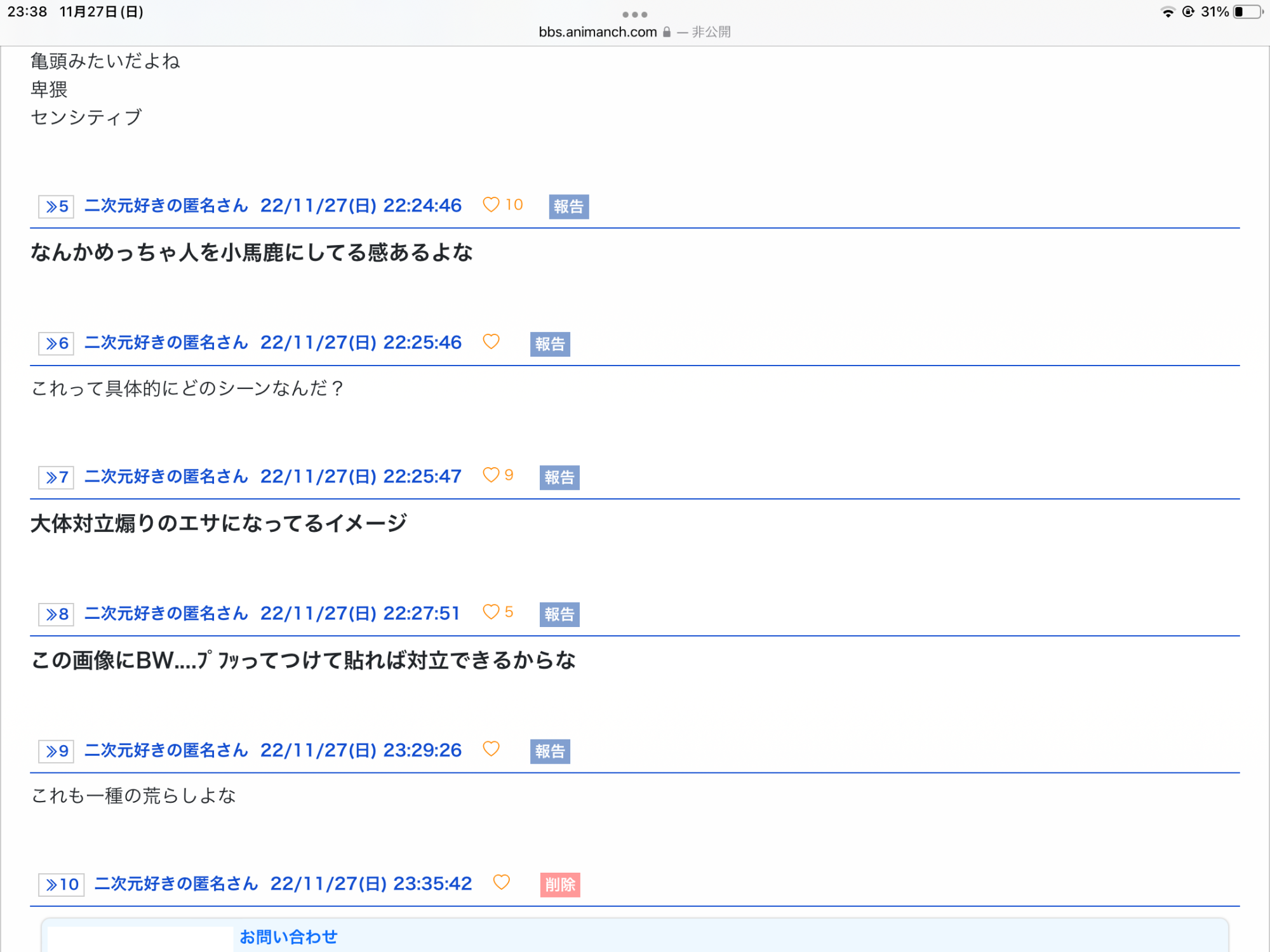Tap the heart icon on post 6
The image size is (1270, 952).
click(491, 341)
